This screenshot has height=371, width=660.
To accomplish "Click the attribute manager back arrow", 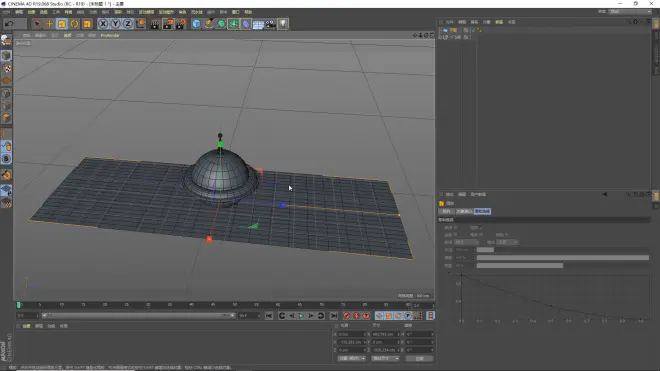I will click(604, 194).
